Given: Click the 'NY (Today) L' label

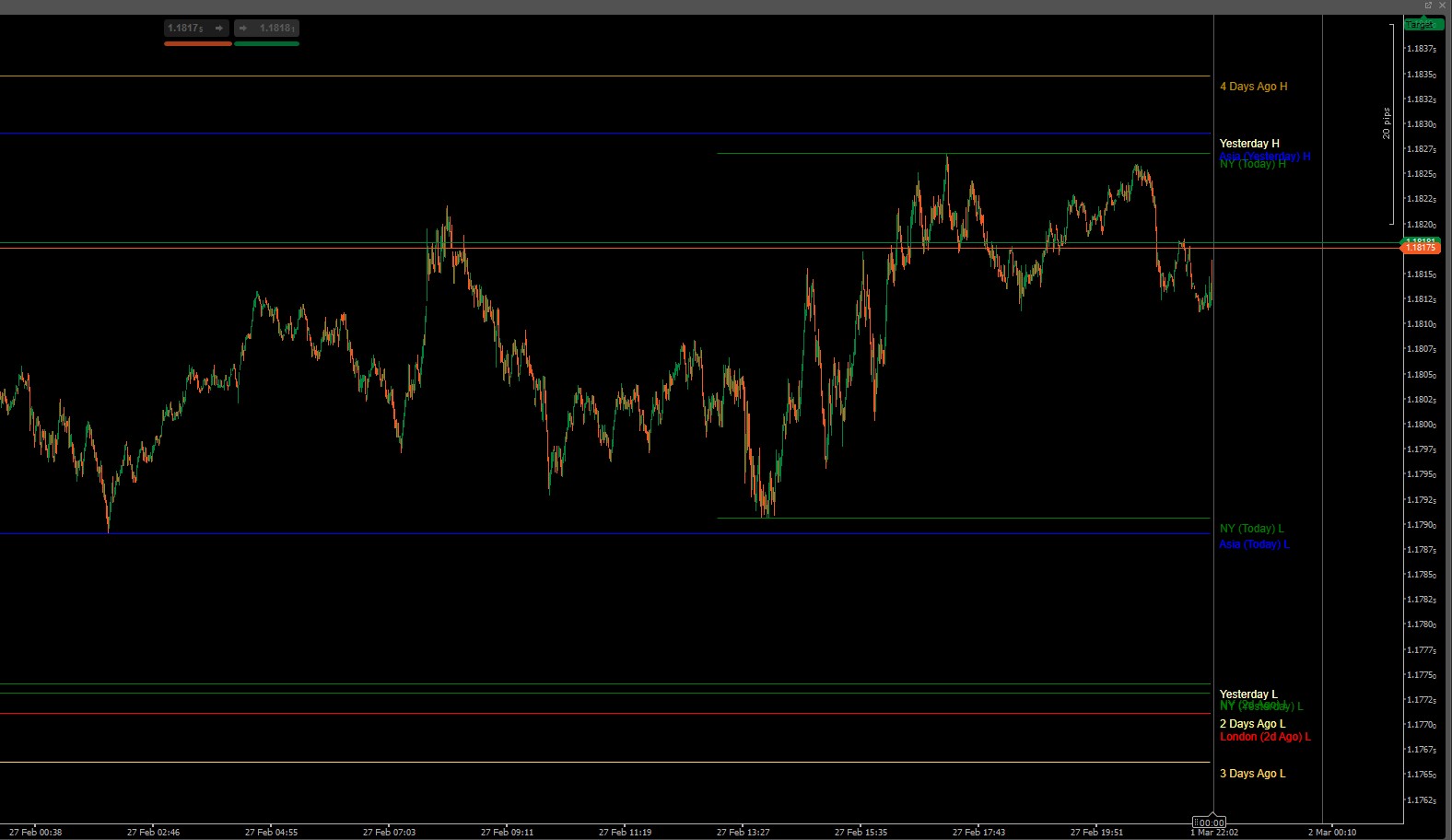Looking at the screenshot, I should (1251, 529).
